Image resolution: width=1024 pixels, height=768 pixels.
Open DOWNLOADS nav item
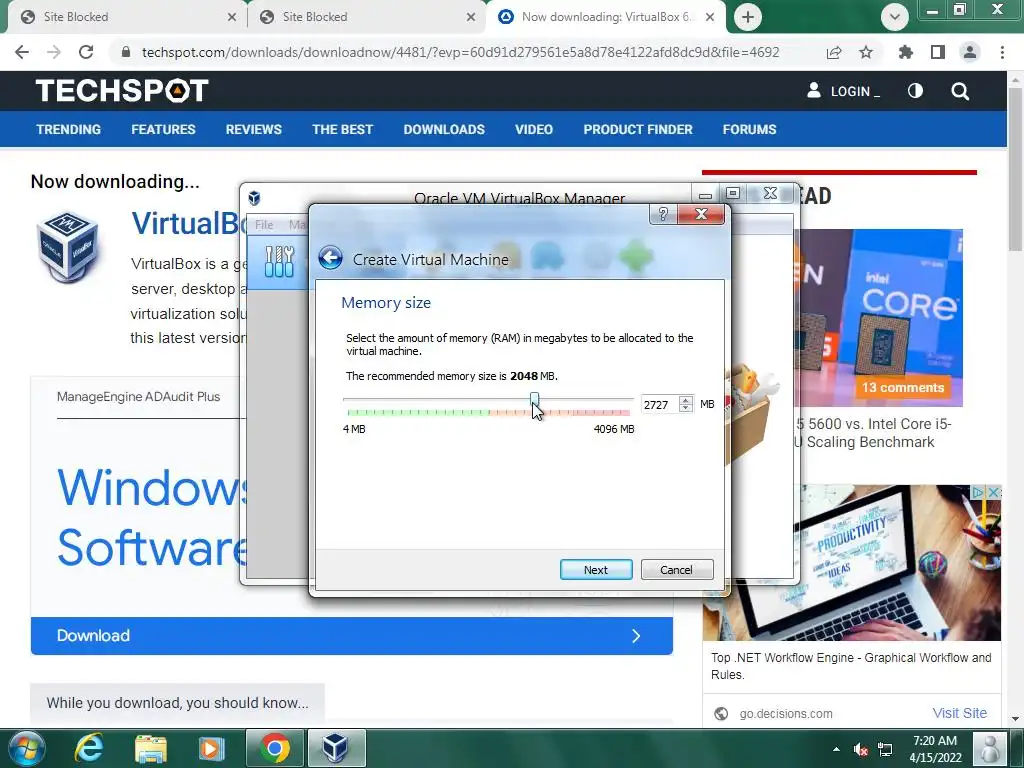point(444,129)
